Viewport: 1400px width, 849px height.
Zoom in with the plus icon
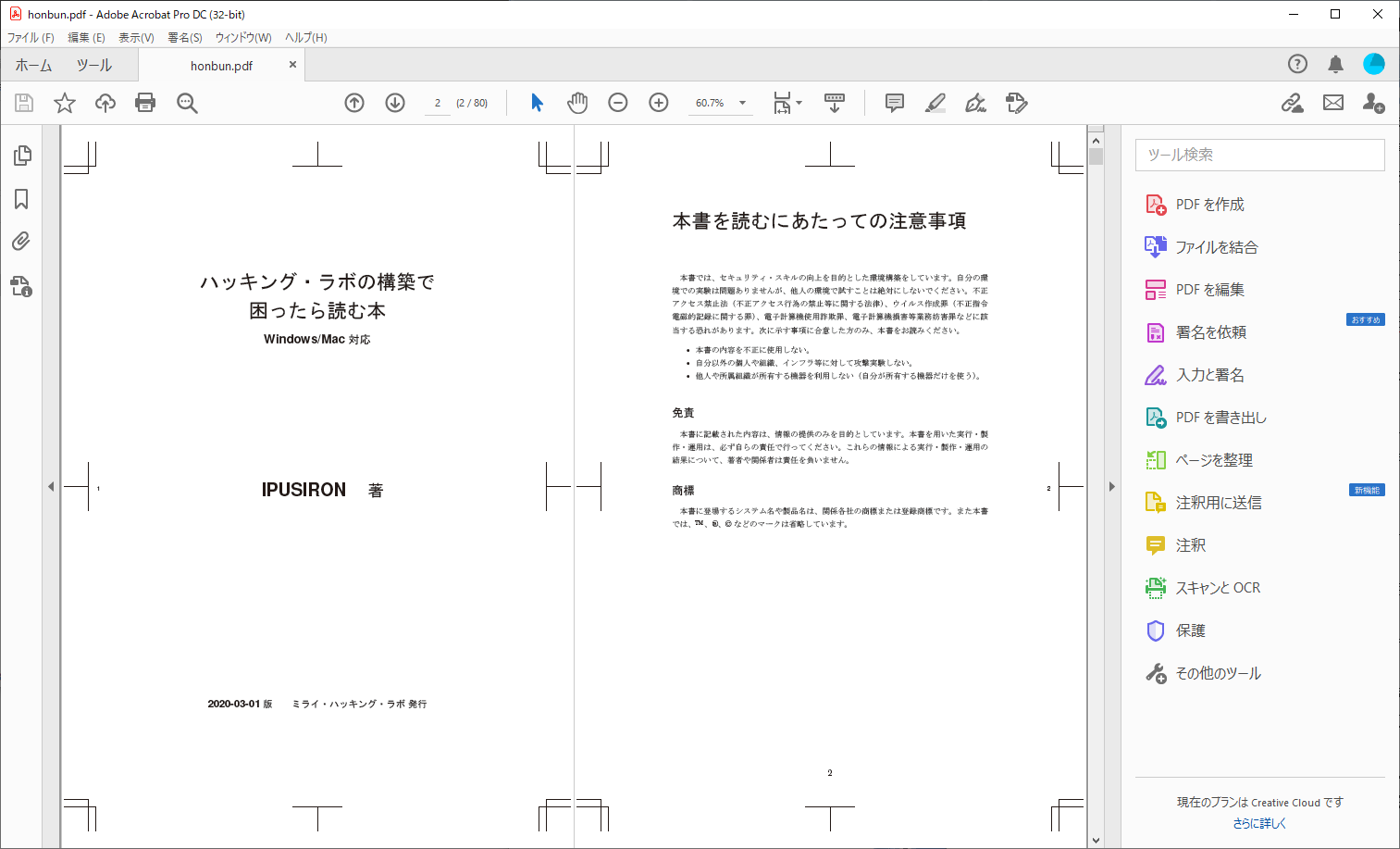(x=659, y=103)
